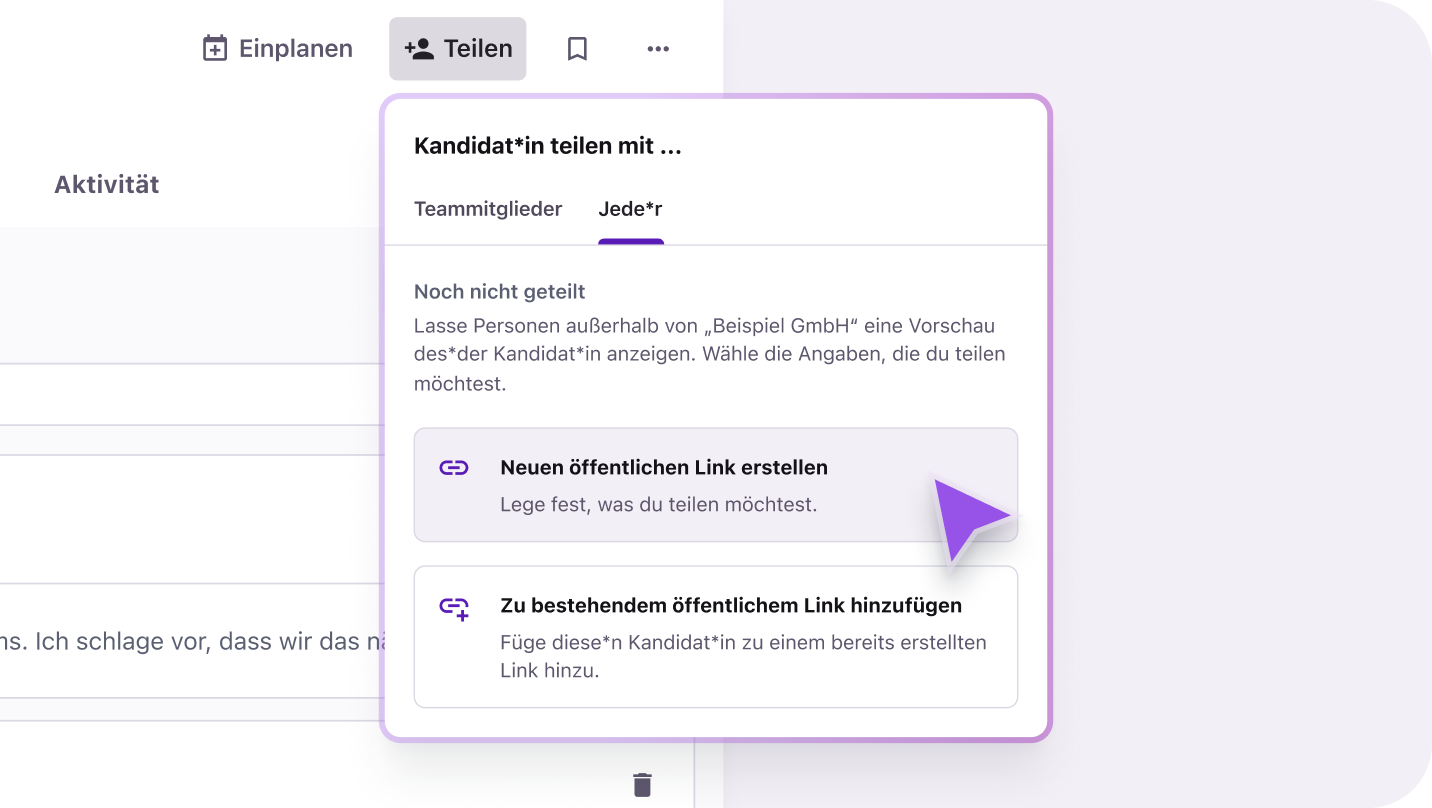Select the Jede*r tab

tap(630, 209)
